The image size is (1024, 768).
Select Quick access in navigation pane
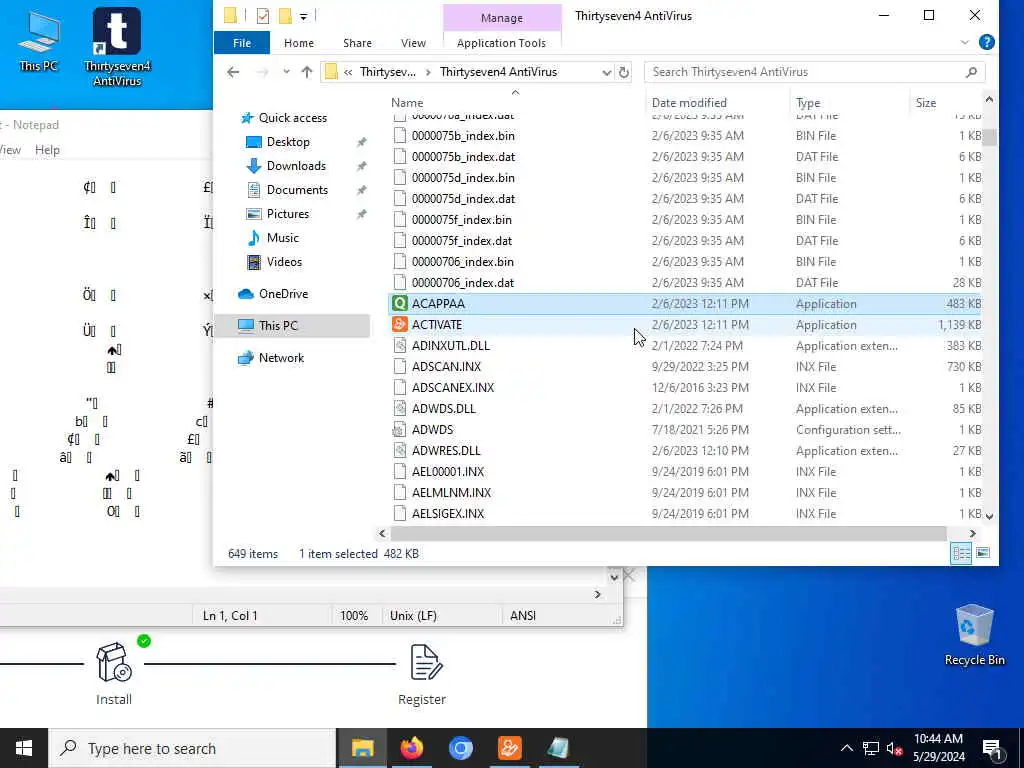click(293, 118)
